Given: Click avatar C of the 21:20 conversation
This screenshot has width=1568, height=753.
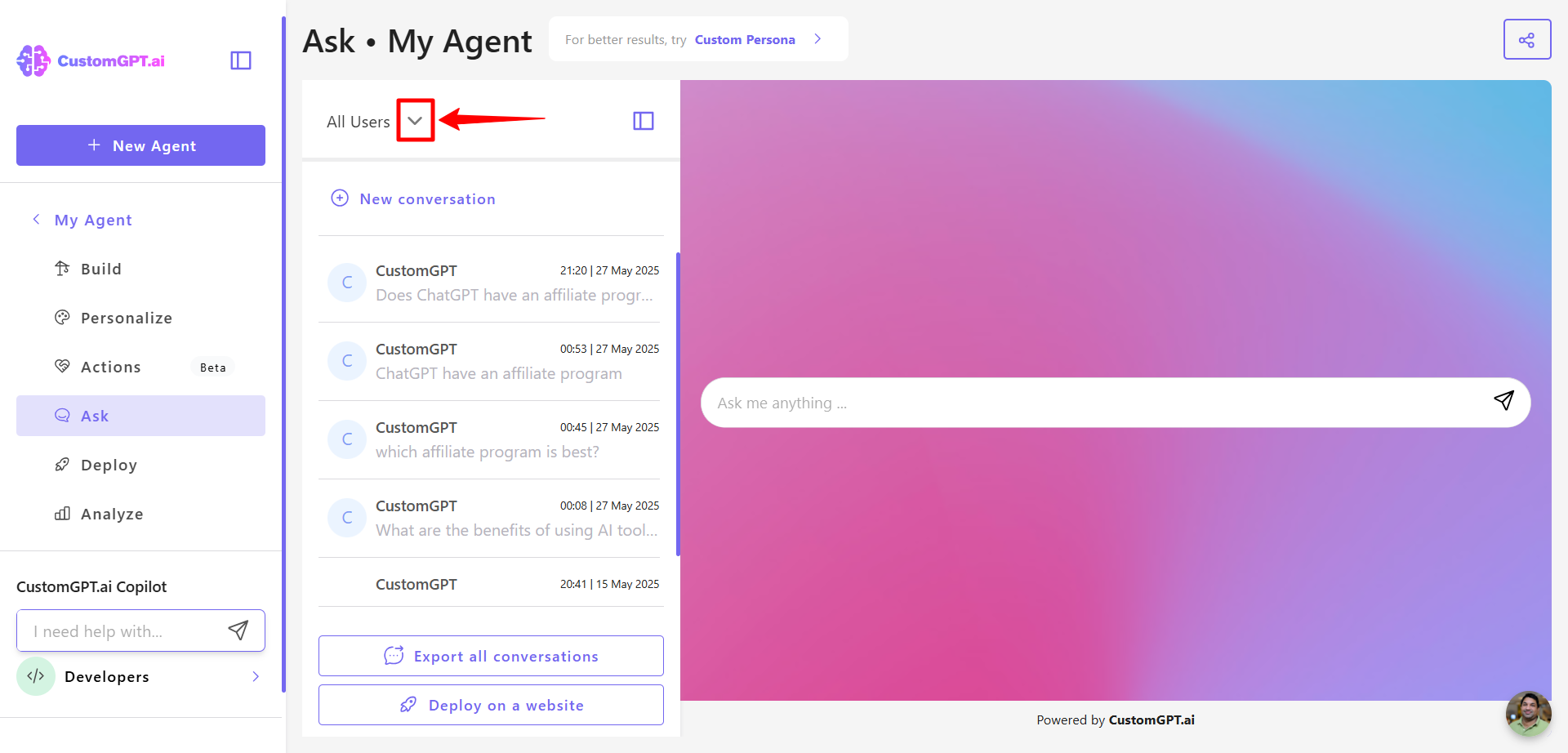Looking at the screenshot, I should [x=347, y=283].
